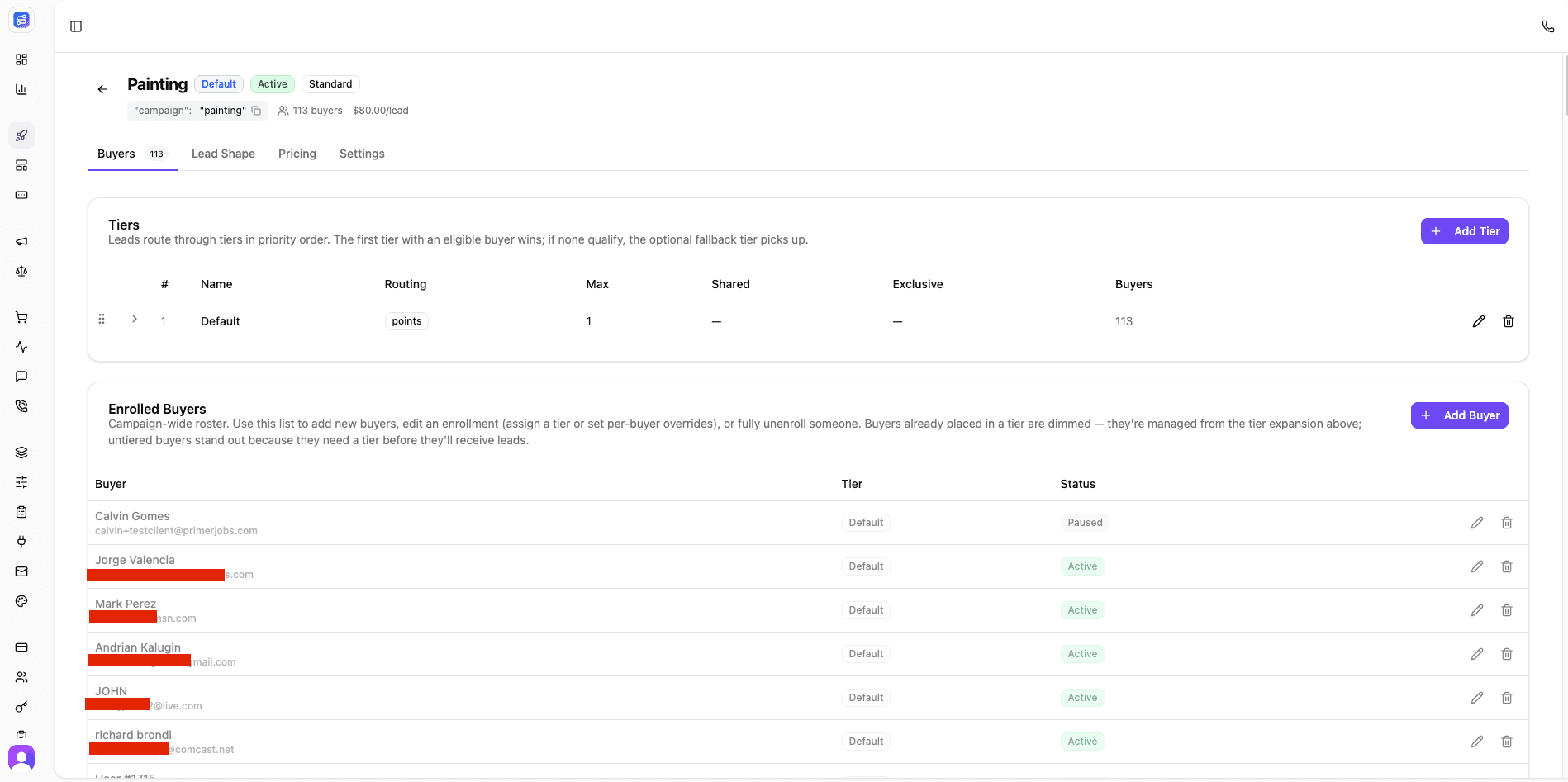The height and width of the screenshot is (782, 1568).
Task: Open the Lead Shape tab
Action: tap(223, 154)
